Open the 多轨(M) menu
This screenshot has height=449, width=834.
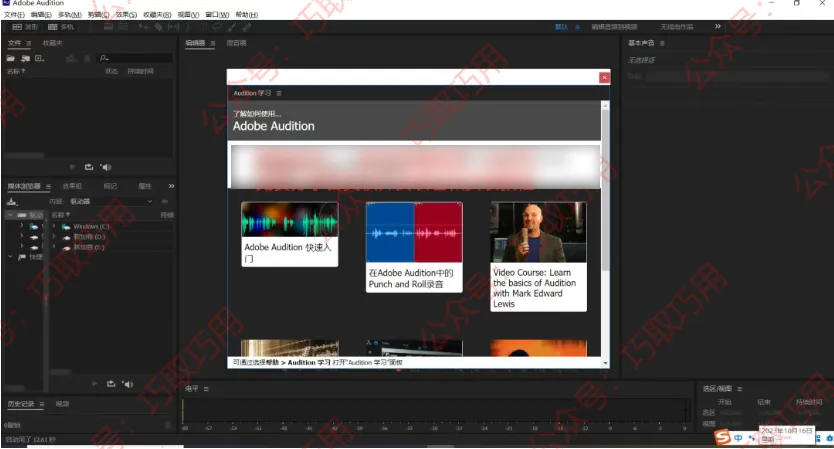pos(70,15)
